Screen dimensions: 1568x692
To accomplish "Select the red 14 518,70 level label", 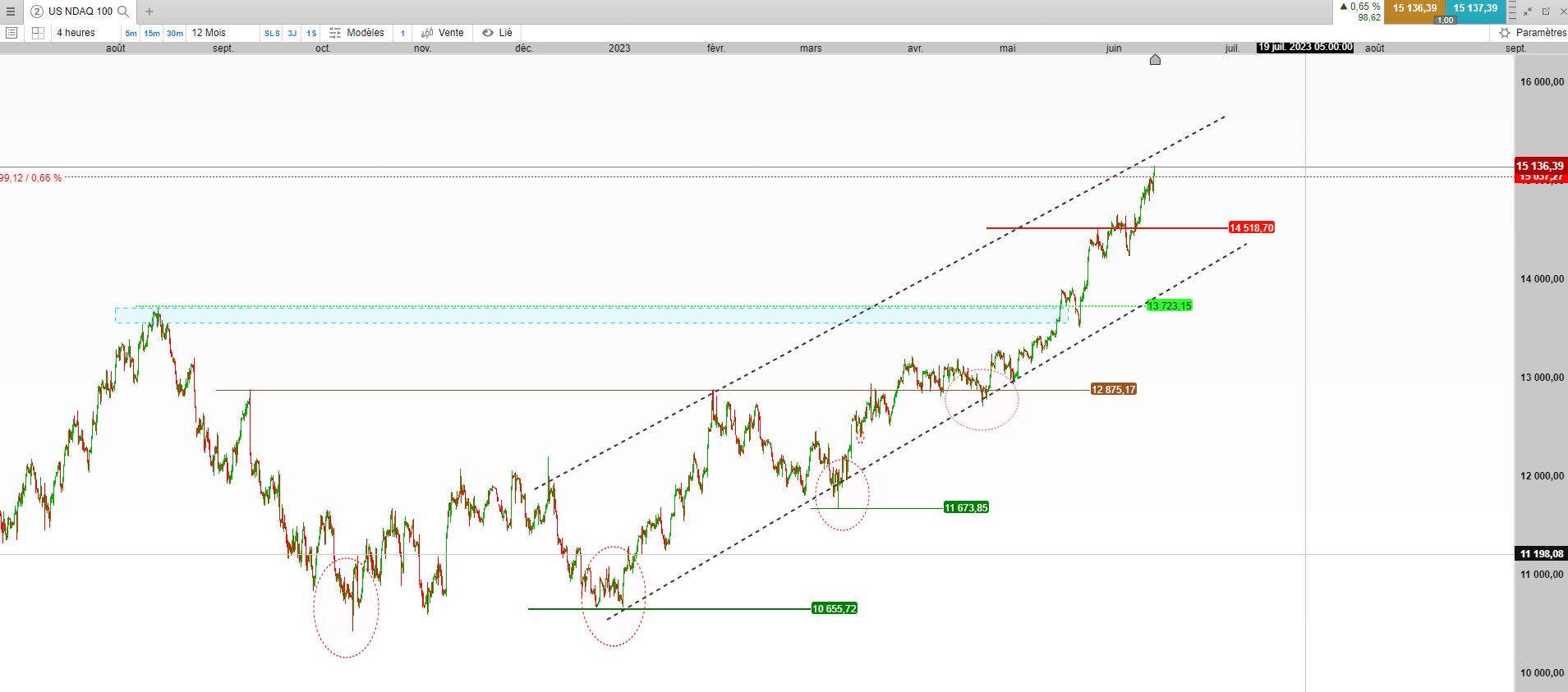I will point(1252,228).
